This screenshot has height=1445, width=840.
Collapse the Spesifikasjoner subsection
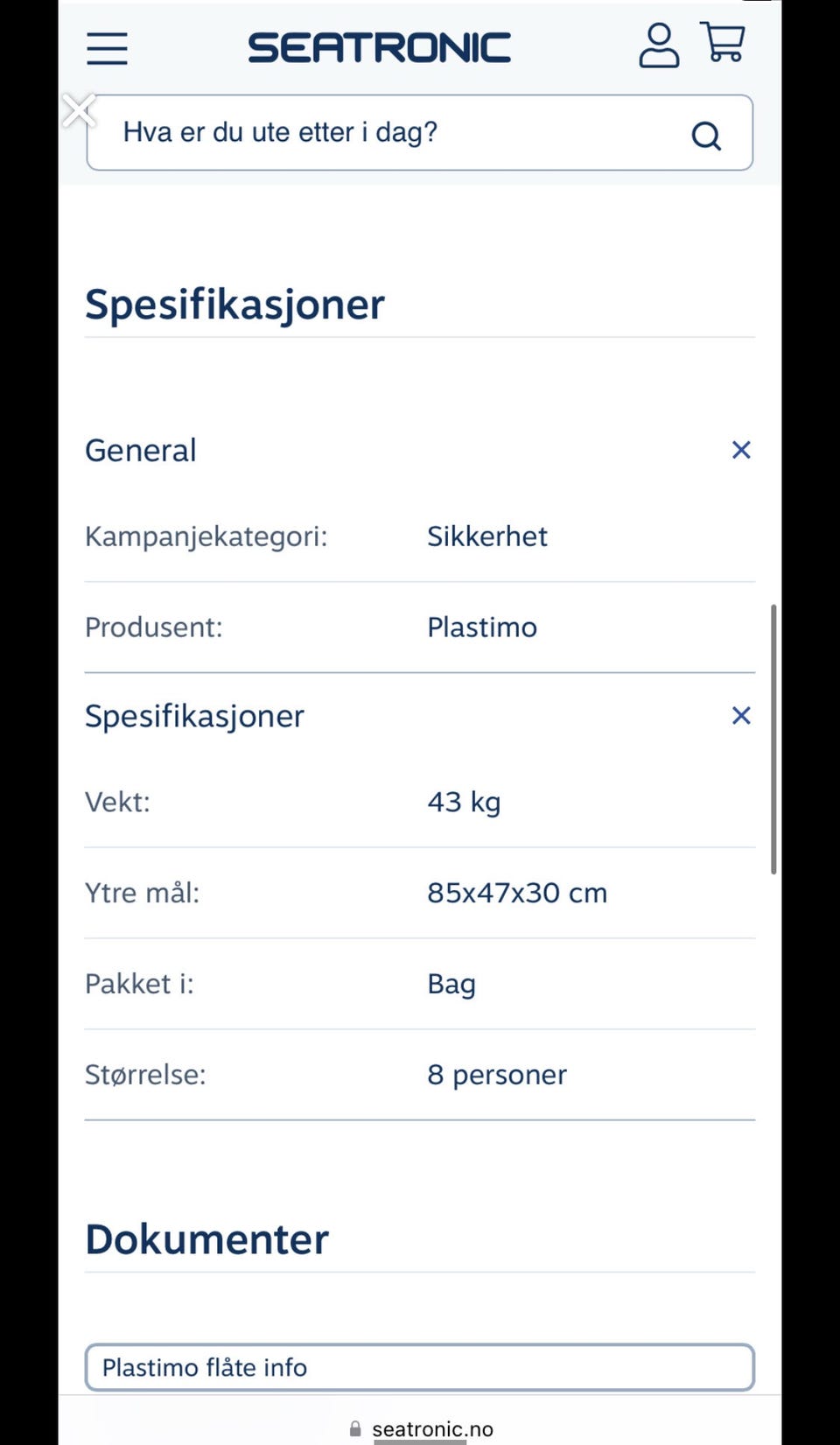(x=741, y=716)
